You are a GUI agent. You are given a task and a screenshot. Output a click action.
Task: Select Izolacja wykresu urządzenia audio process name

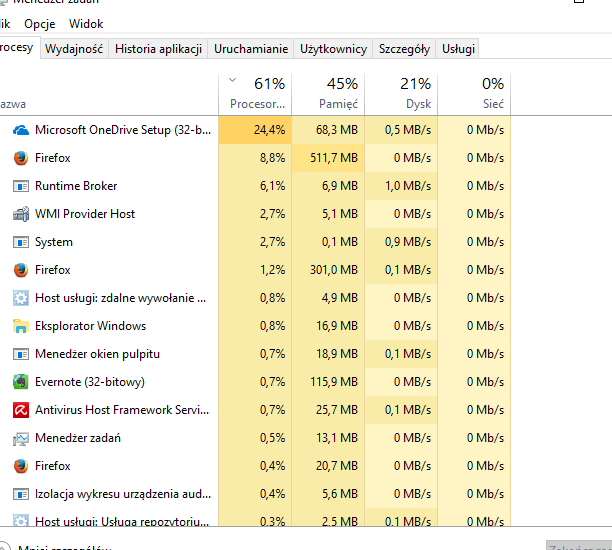(x=123, y=494)
